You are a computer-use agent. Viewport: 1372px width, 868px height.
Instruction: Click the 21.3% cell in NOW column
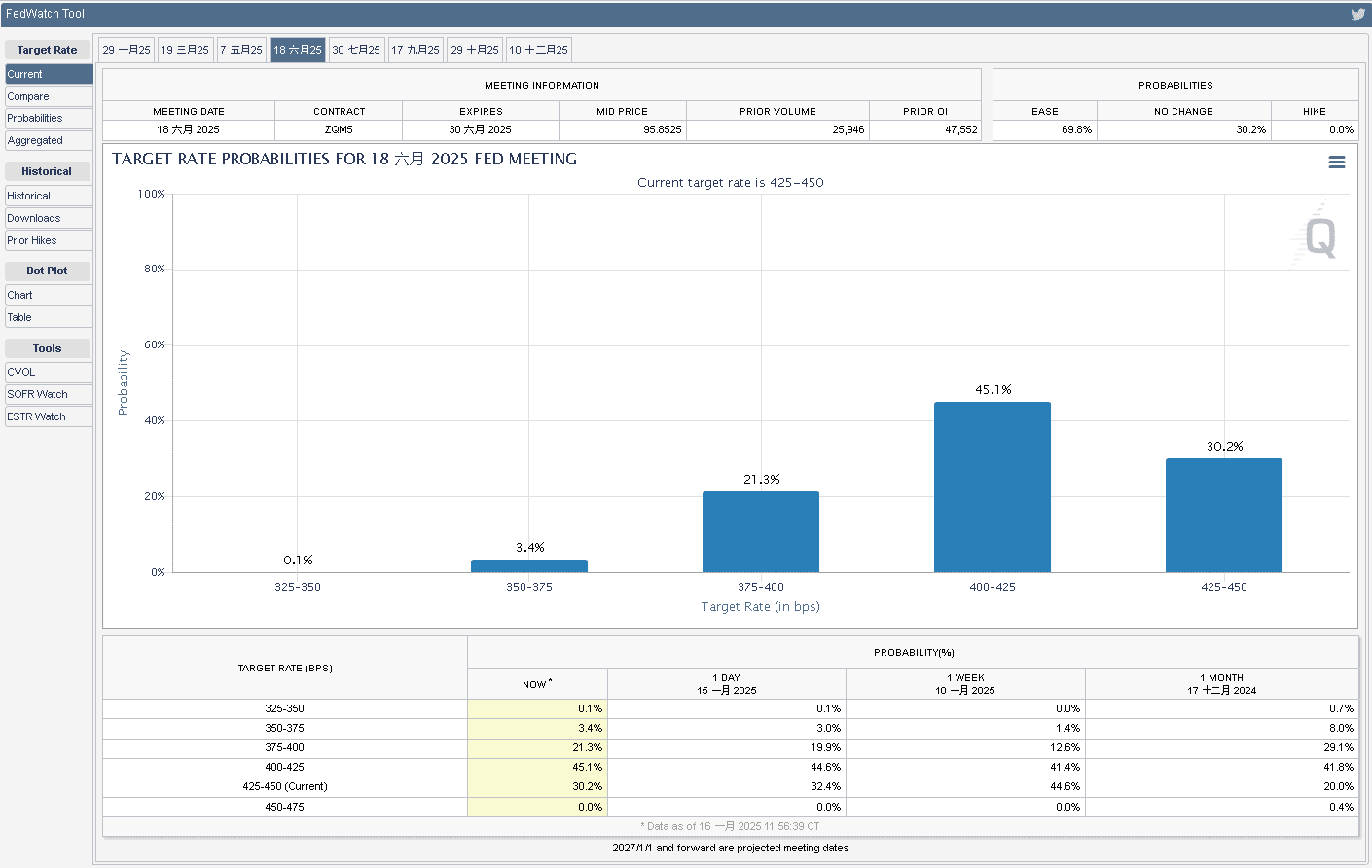pos(537,747)
